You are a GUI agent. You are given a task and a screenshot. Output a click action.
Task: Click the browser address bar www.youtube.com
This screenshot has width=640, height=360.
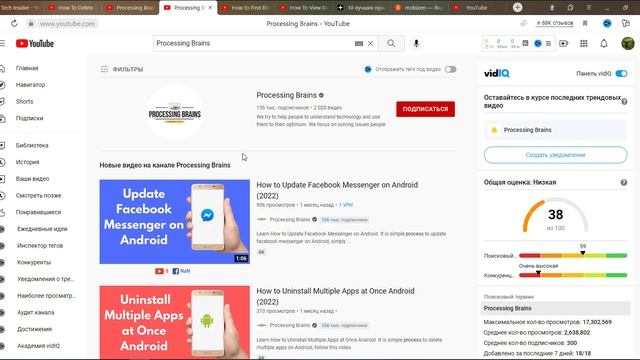(x=67, y=24)
